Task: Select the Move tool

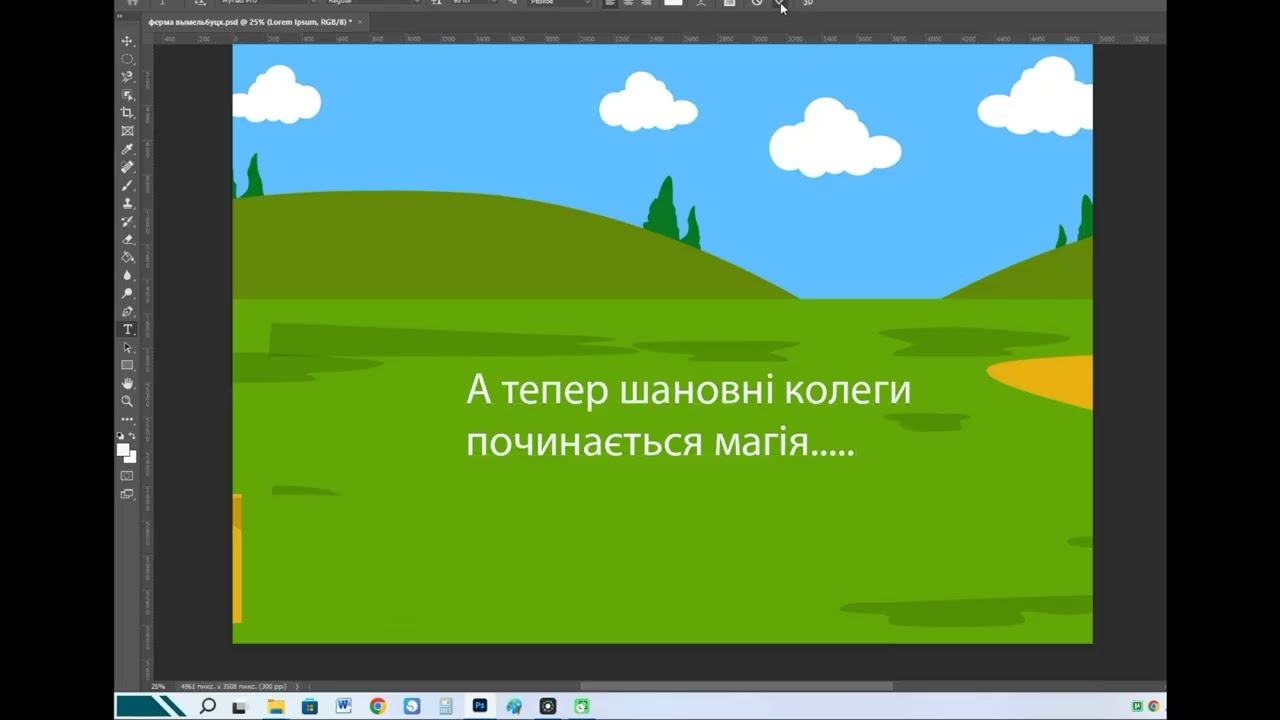Action: (x=127, y=41)
